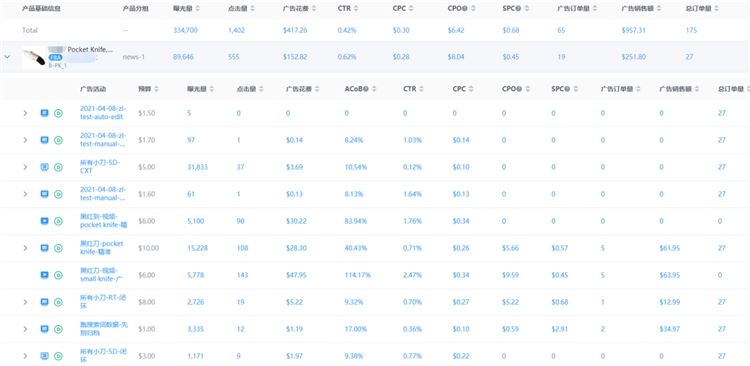Click green status icon in the $1.60 budget row
This screenshot has height=366, width=750.
point(58,194)
